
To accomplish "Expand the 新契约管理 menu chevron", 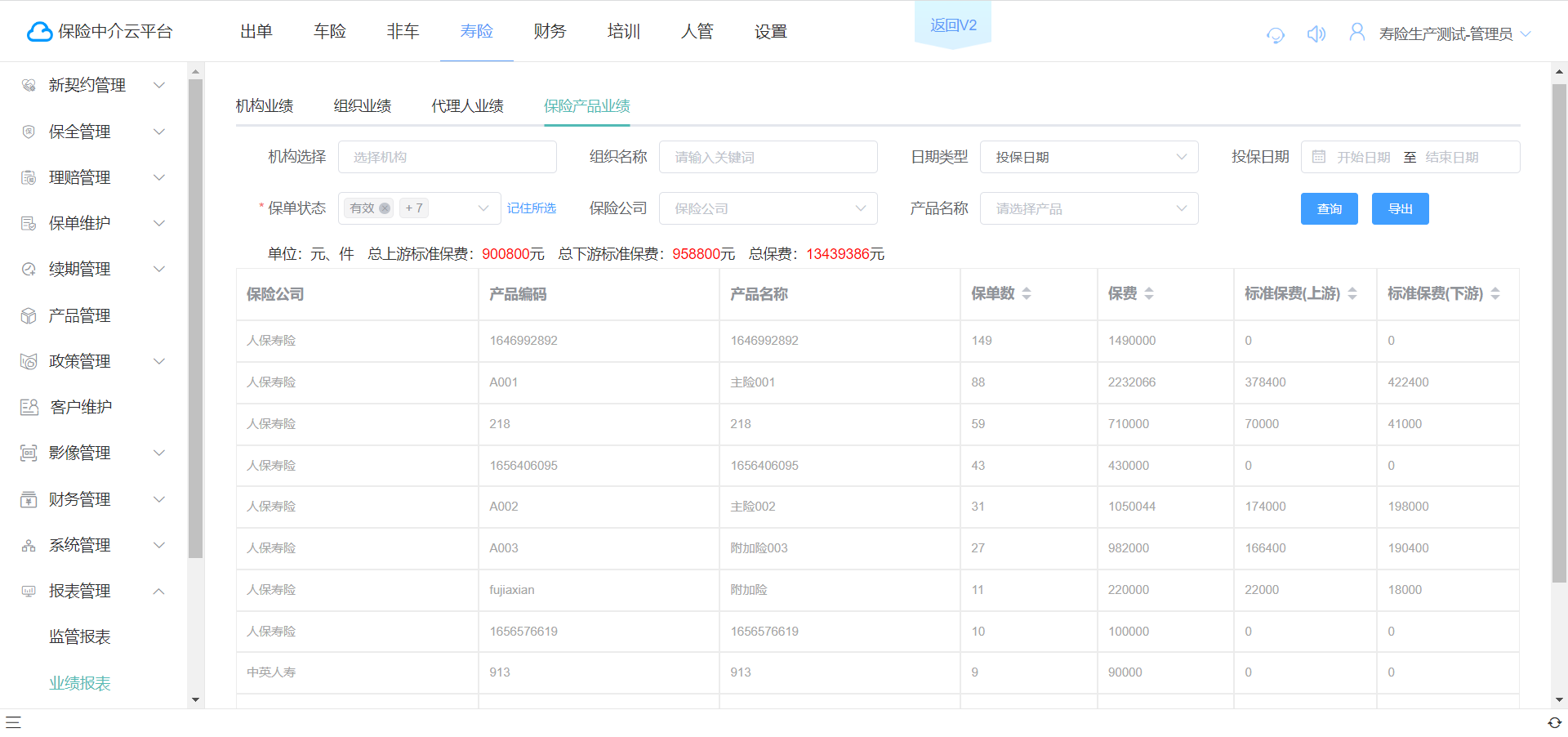I will [x=159, y=85].
